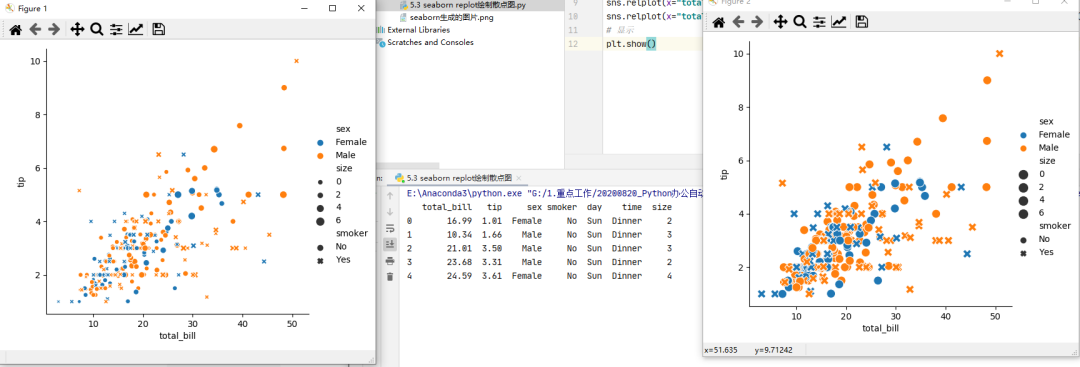Click trash icon to clear console output
The height and width of the screenshot is (367, 1080).
click(390, 276)
